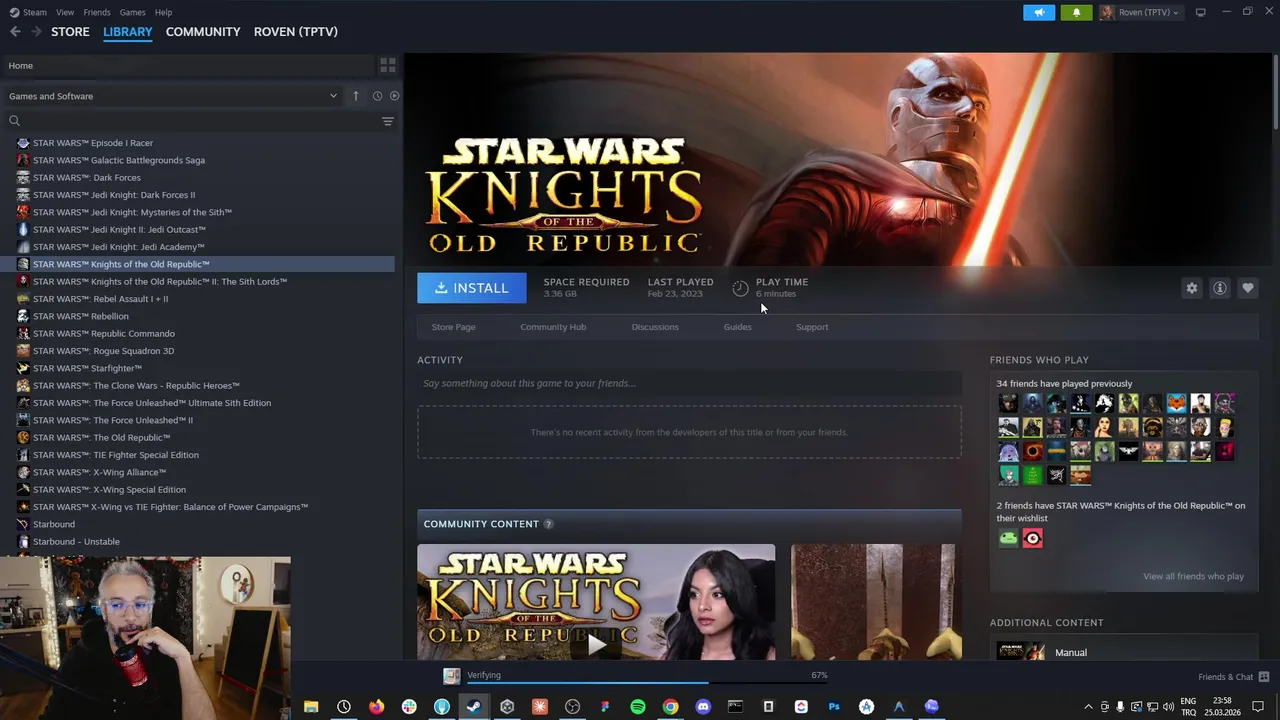Image resolution: width=1280 pixels, height=720 pixels.
Task: Open Spotify from the taskbar
Action: point(638,707)
